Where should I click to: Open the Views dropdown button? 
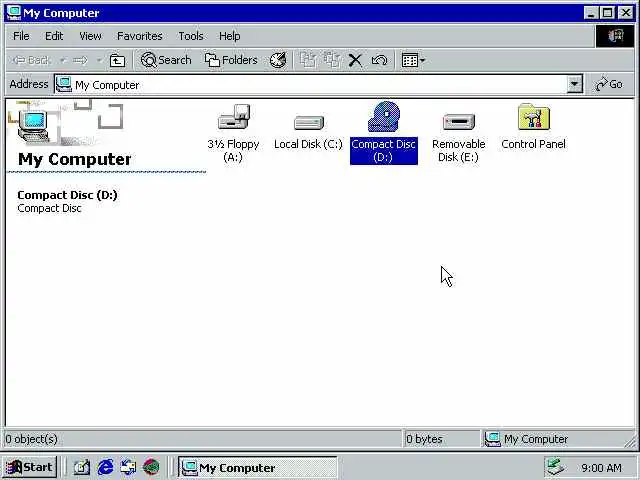(x=413, y=60)
